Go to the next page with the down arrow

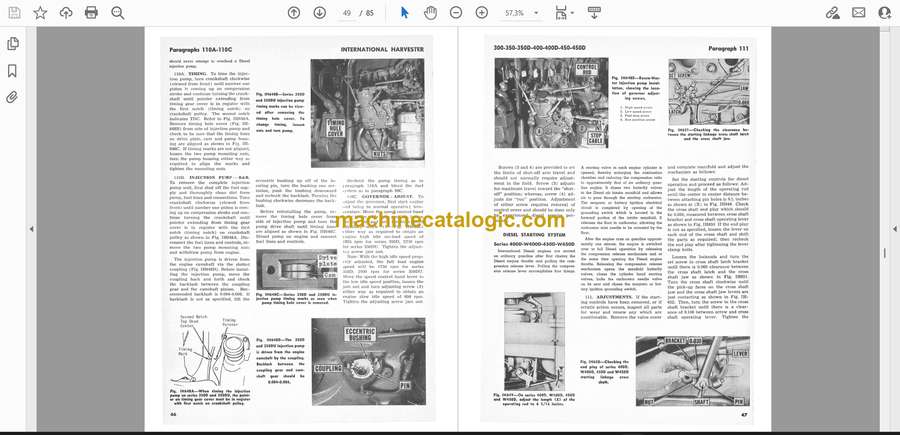pyautogui.click(x=320, y=13)
